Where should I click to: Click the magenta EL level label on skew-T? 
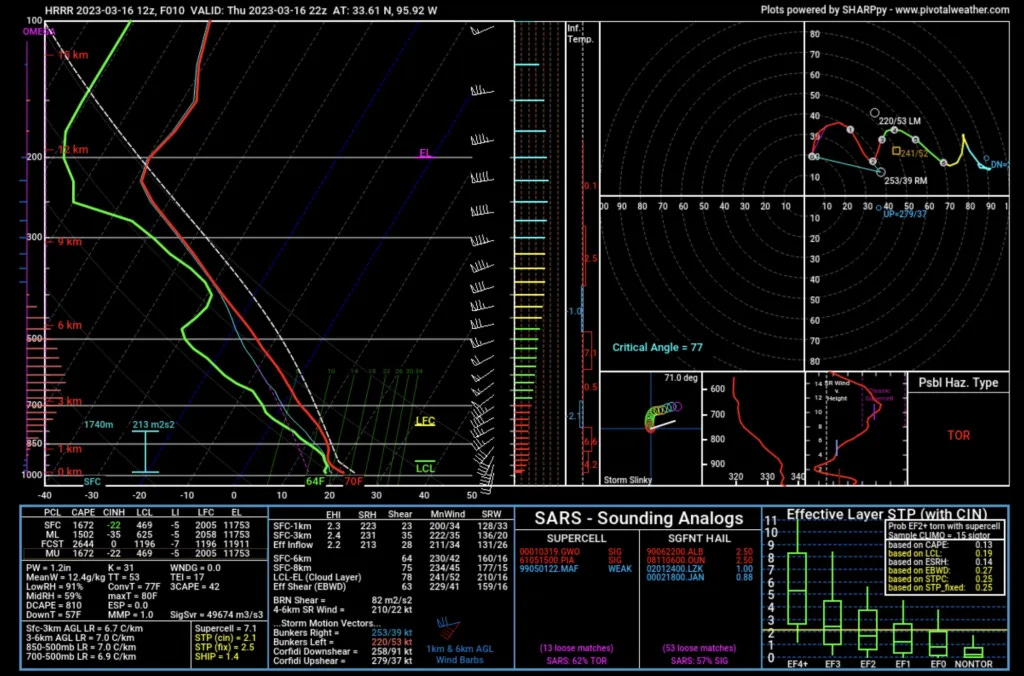click(x=425, y=153)
